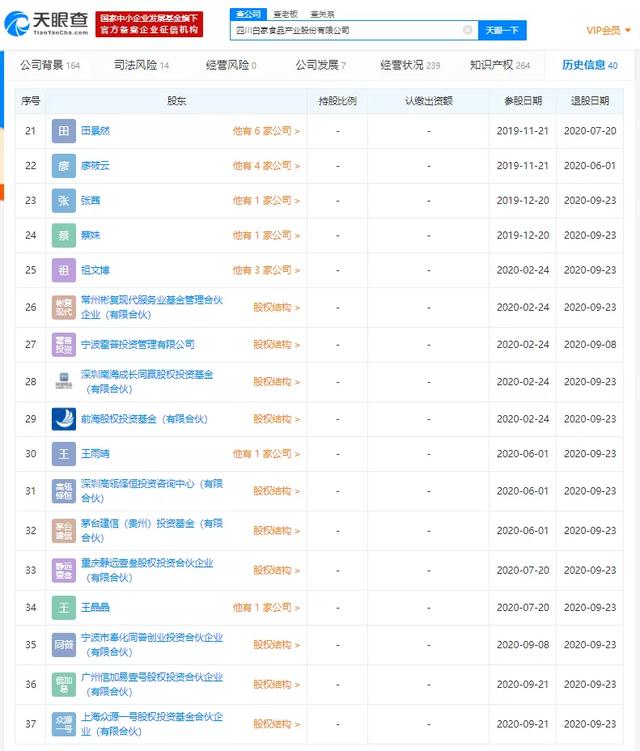640x751 pixels.
Task: Open 宁波馨蓉投资管理有限公司 link
Action: [x=137, y=344]
